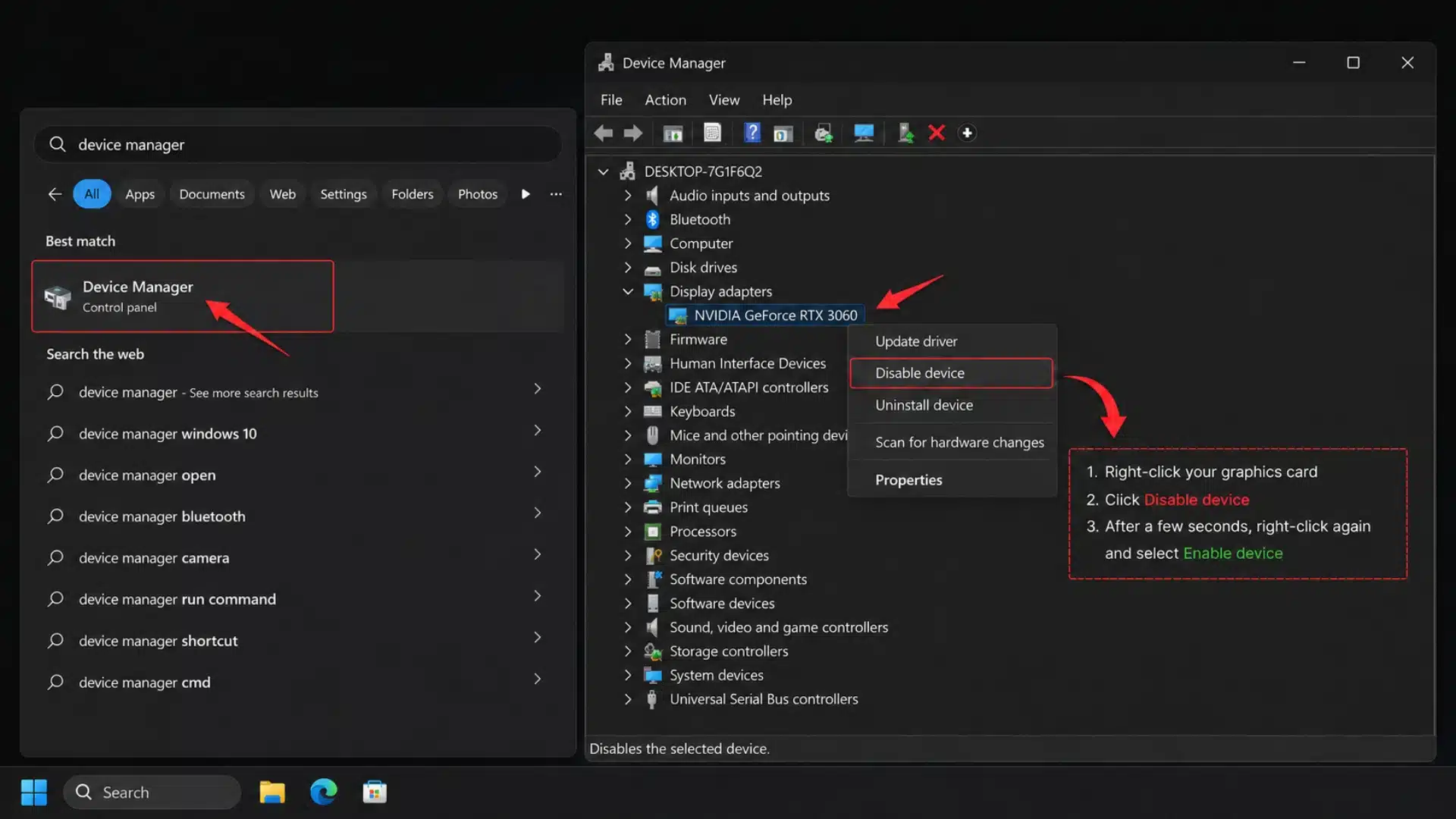Open 'device manager windows 10' web suggestion
The width and height of the screenshot is (1456, 819).
(x=296, y=434)
